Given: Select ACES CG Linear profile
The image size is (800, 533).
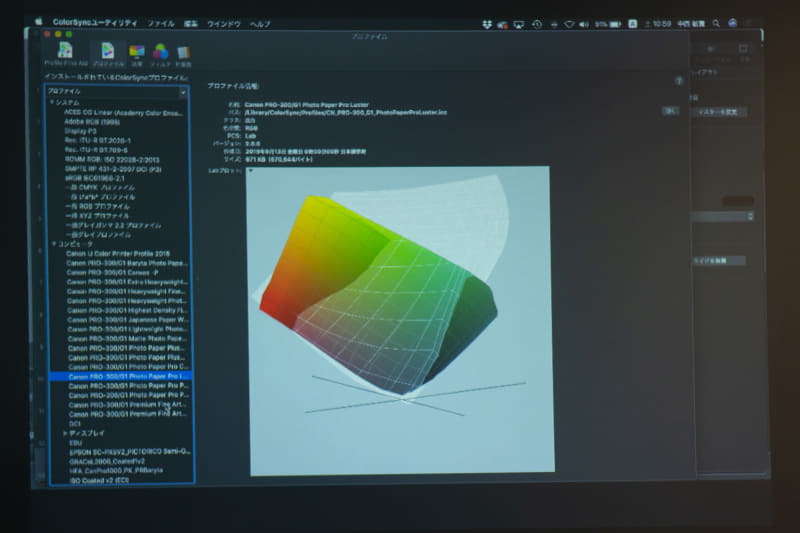Looking at the screenshot, I should [x=123, y=113].
